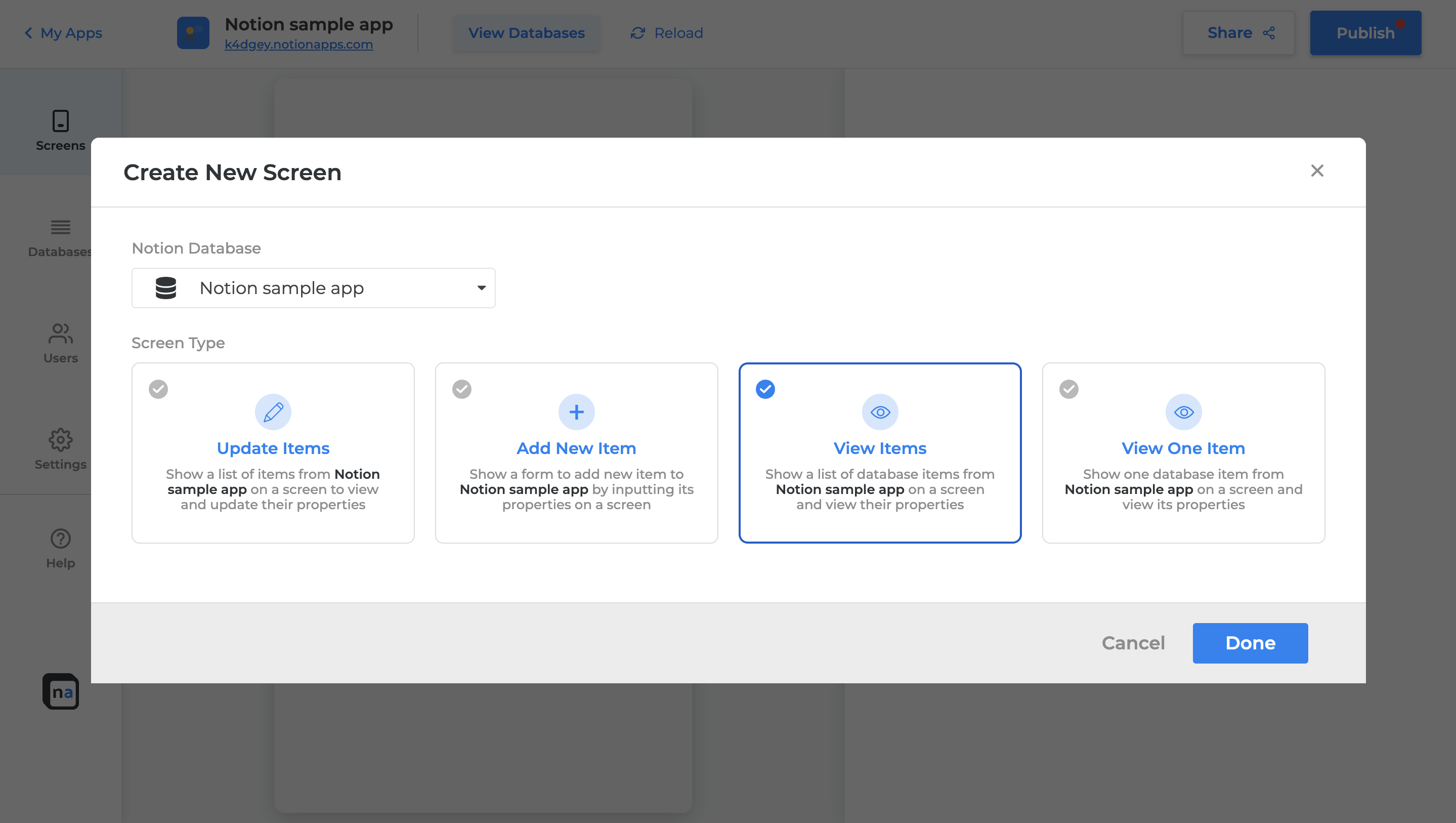
Task: Click the Notion sample app avatar icon in the header
Action: (x=193, y=33)
